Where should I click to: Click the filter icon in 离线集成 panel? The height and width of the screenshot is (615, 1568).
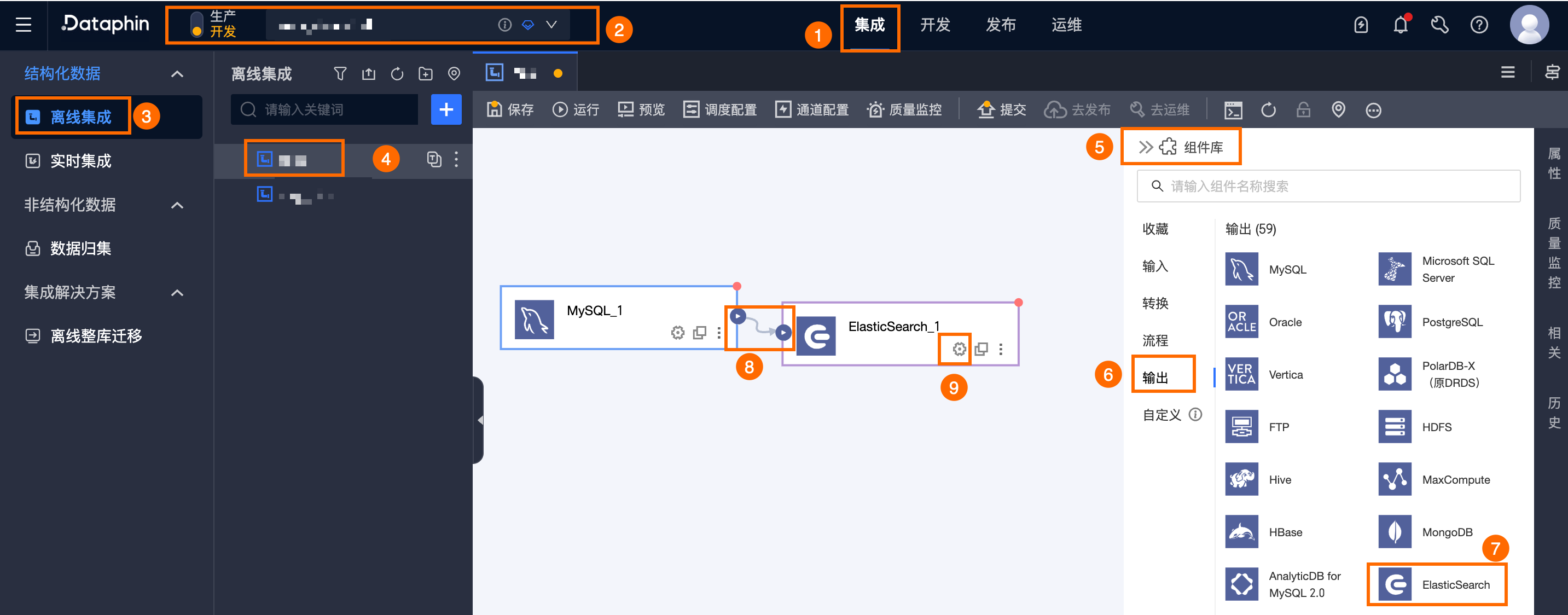click(x=340, y=74)
